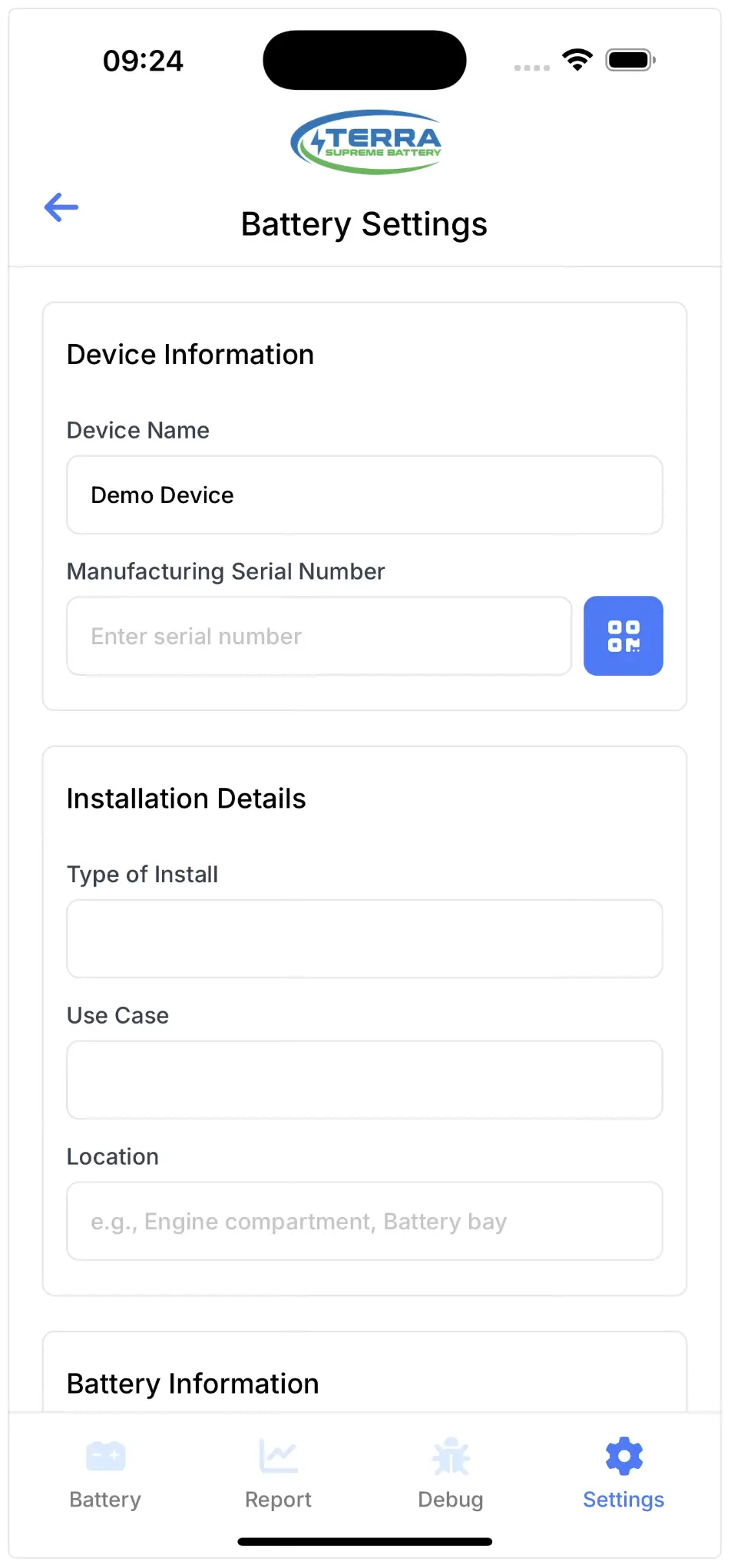The image size is (731, 1568).
Task: Tap the blue back arrow
Action: point(61,207)
